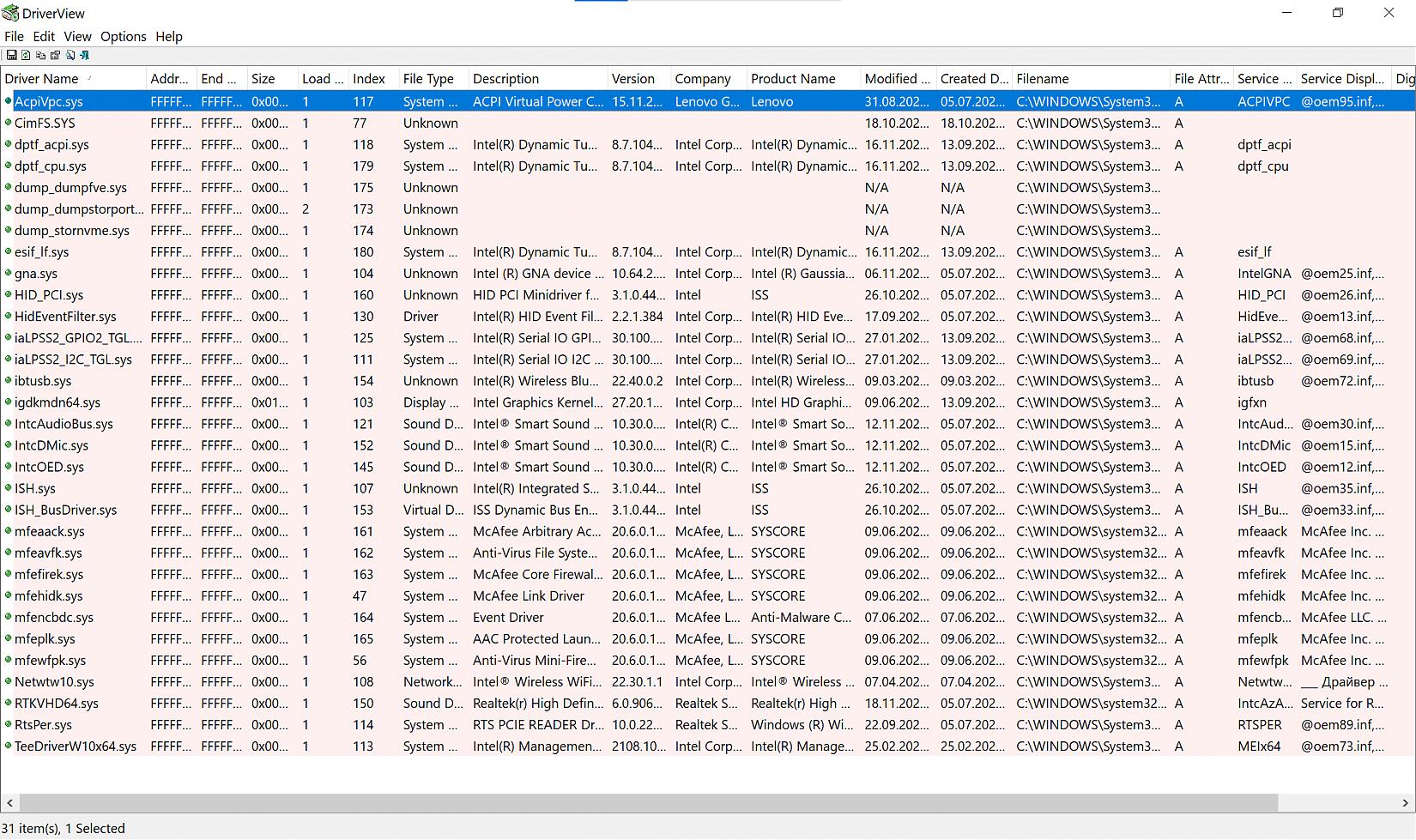Open the Help menu
The image size is (1416, 840).
click(169, 36)
